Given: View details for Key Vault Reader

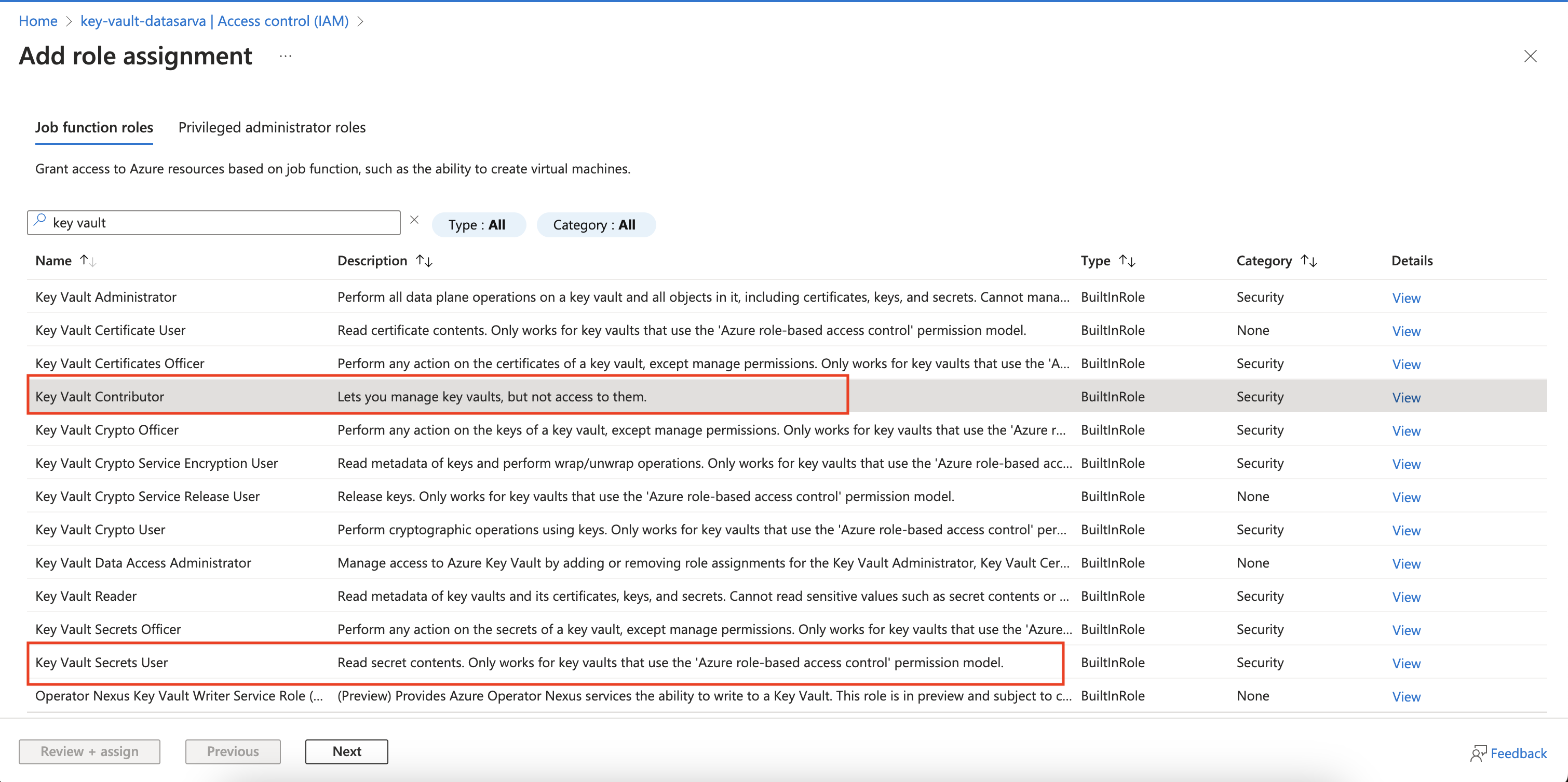Looking at the screenshot, I should click(1406, 597).
